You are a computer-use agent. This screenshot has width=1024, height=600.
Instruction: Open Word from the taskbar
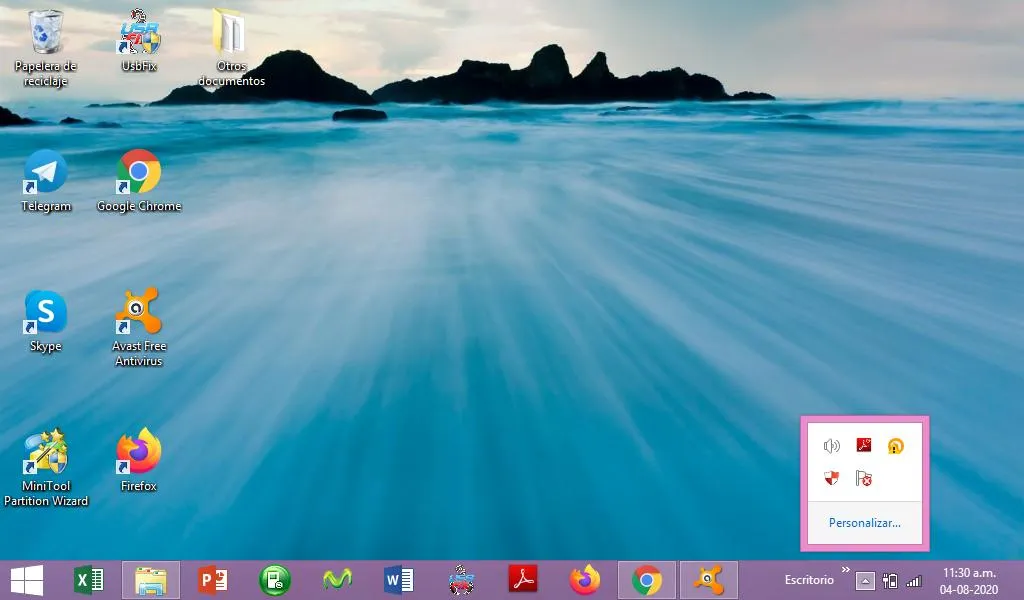398,580
